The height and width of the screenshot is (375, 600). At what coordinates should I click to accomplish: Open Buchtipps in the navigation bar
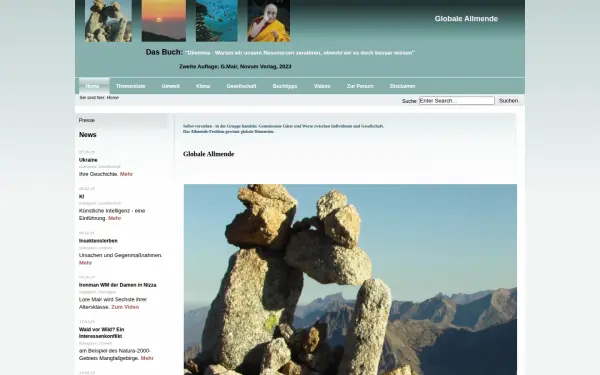(x=285, y=86)
